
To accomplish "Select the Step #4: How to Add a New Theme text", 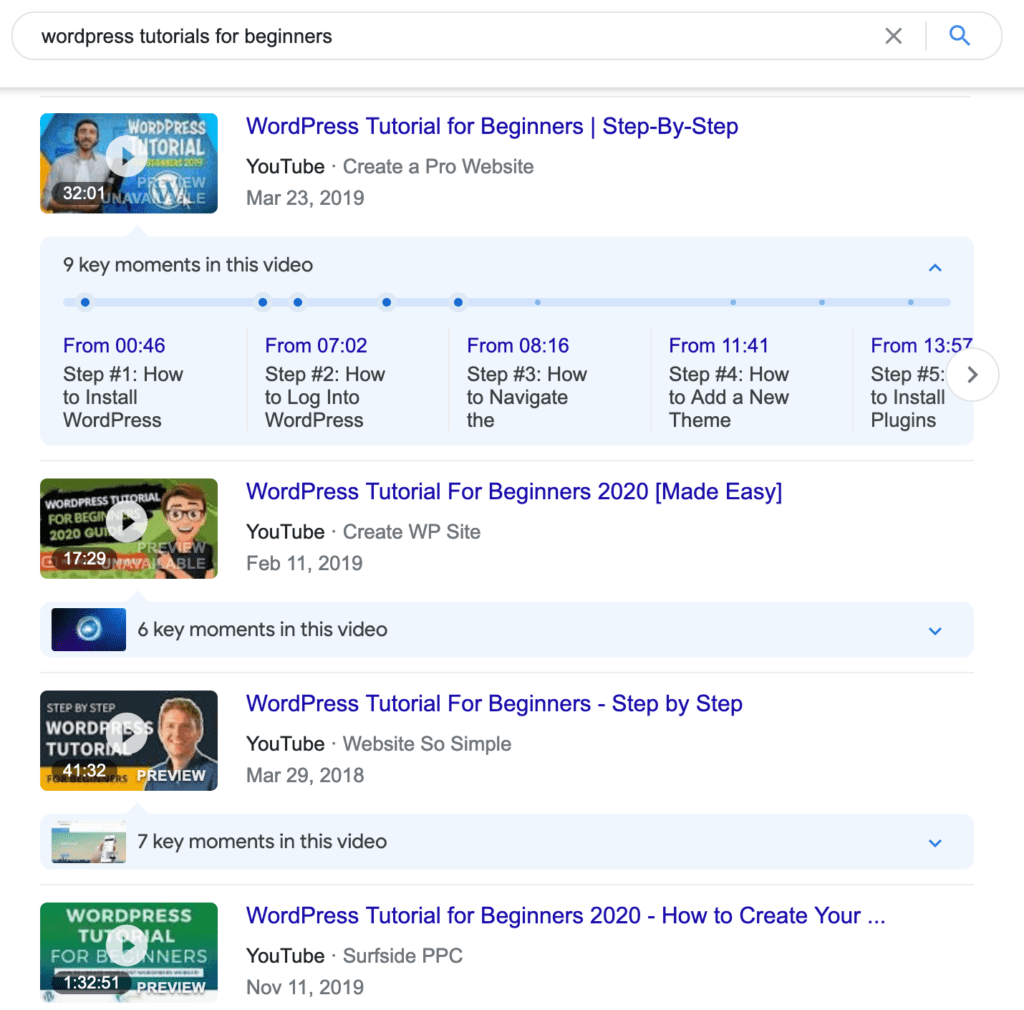I will (x=729, y=397).
